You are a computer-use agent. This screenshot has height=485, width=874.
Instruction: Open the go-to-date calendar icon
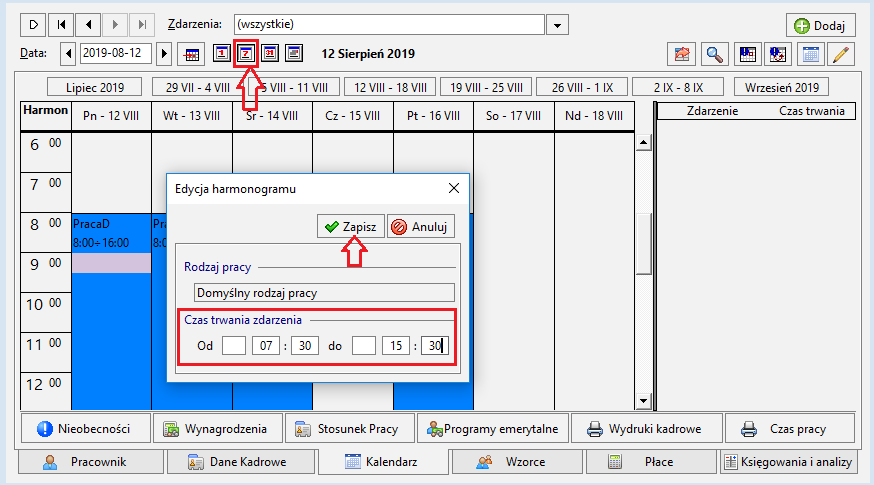191,54
